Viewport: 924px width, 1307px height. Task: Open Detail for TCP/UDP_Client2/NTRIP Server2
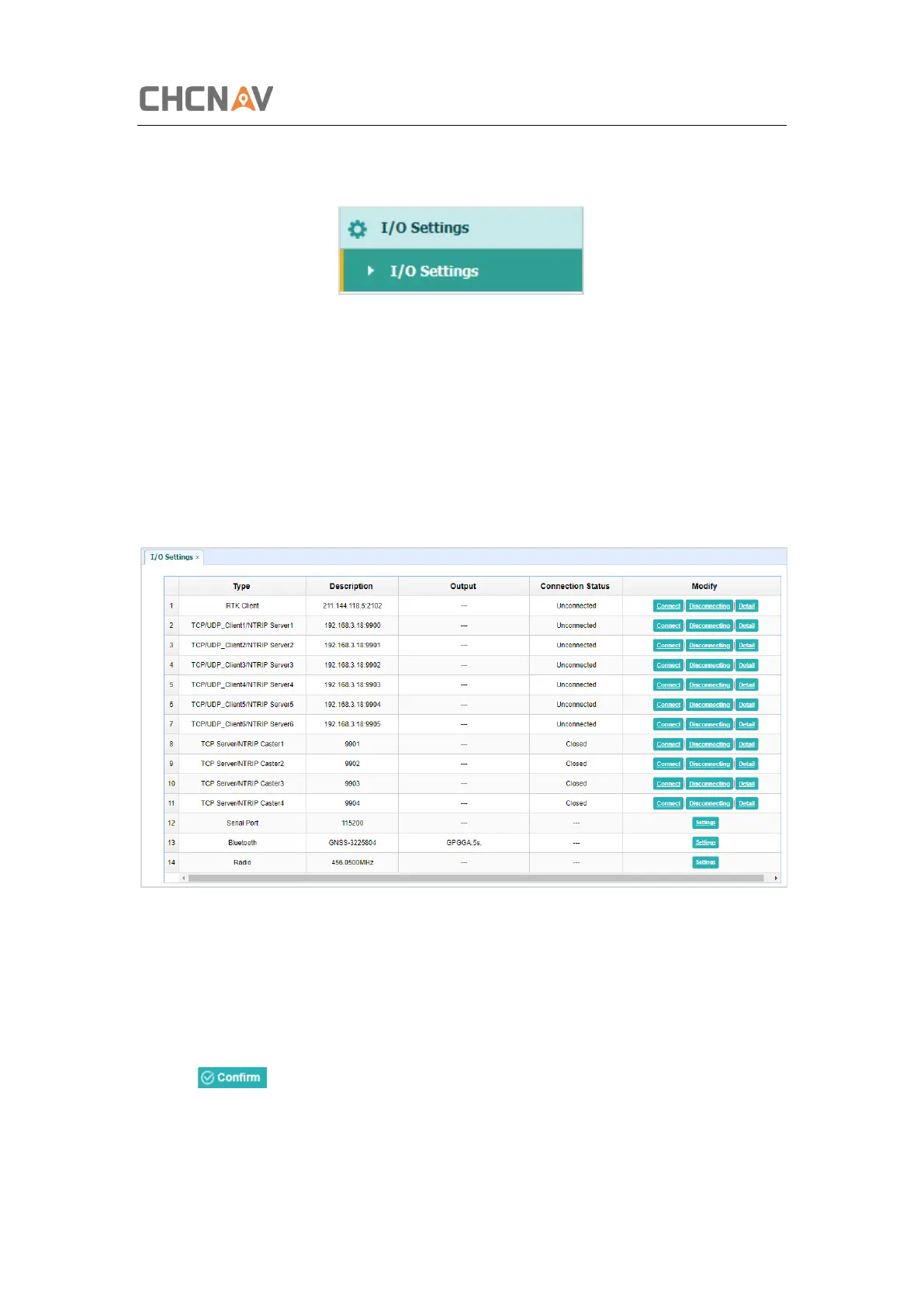[746, 646]
